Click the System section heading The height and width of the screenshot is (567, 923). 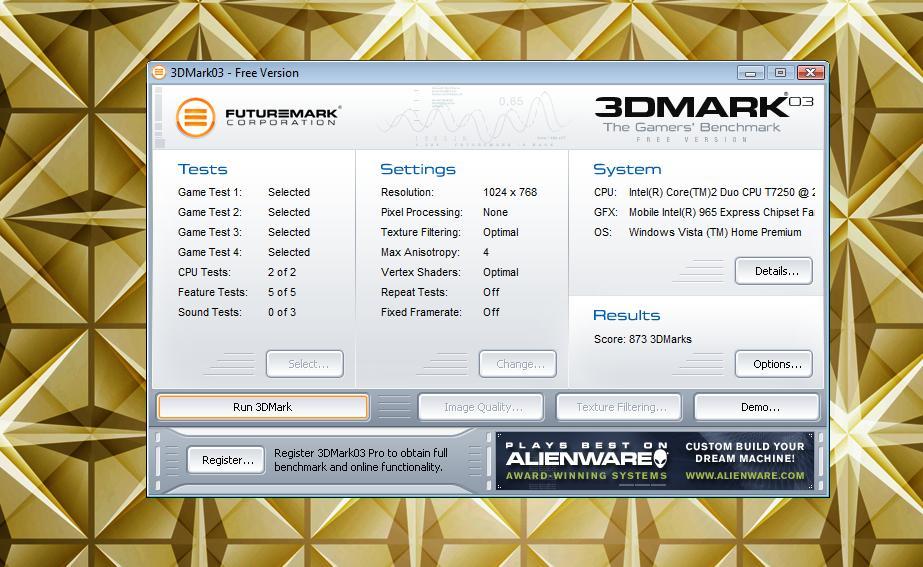click(627, 170)
